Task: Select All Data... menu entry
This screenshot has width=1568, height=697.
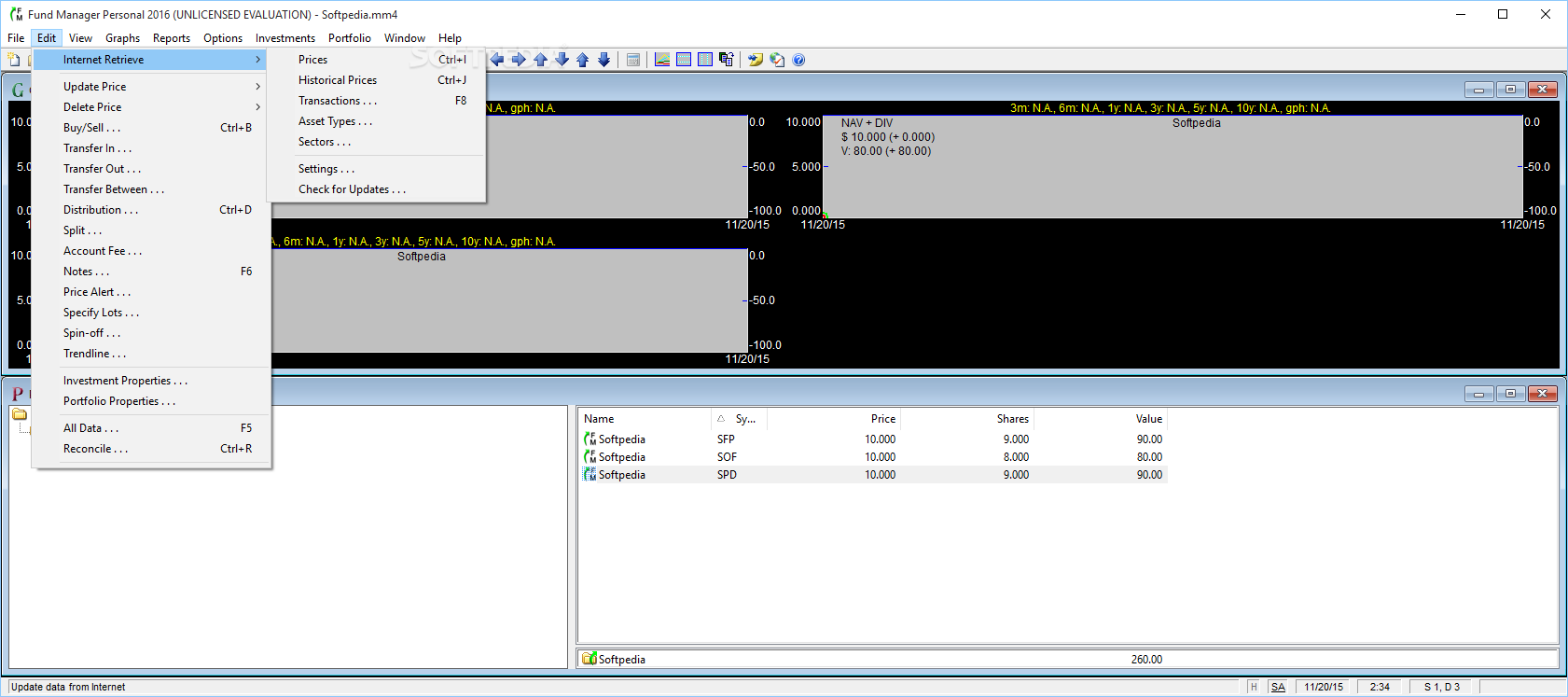Action: tap(151, 428)
